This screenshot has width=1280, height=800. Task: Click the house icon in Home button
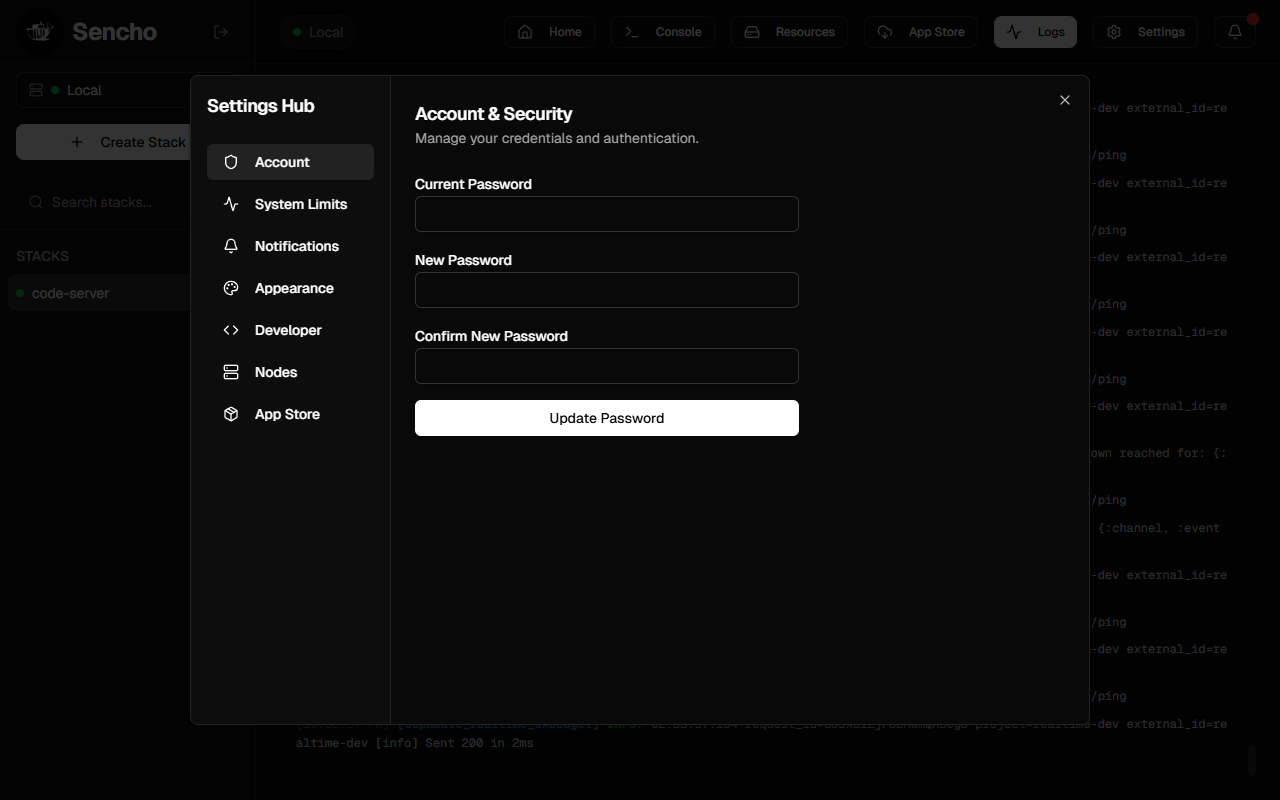(525, 32)
